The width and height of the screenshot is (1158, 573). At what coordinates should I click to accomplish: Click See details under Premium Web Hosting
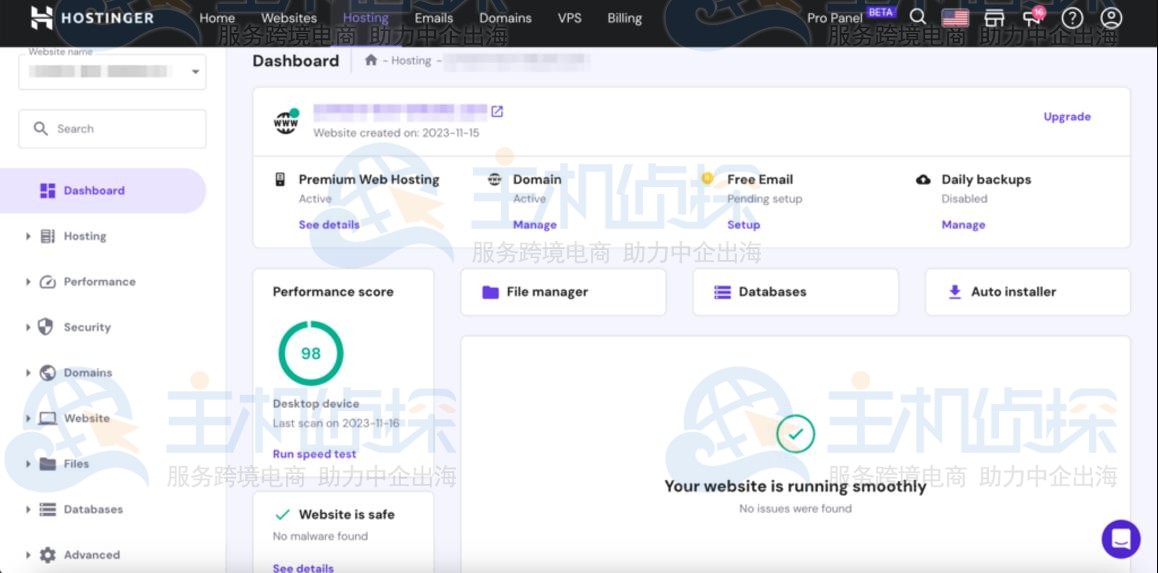(x=329, y=224)
